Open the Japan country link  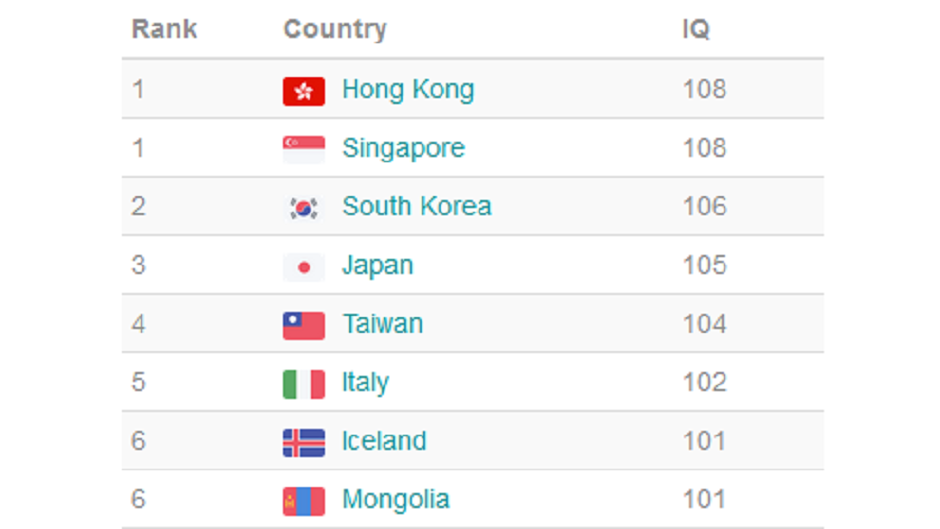(x=377, y=266)
